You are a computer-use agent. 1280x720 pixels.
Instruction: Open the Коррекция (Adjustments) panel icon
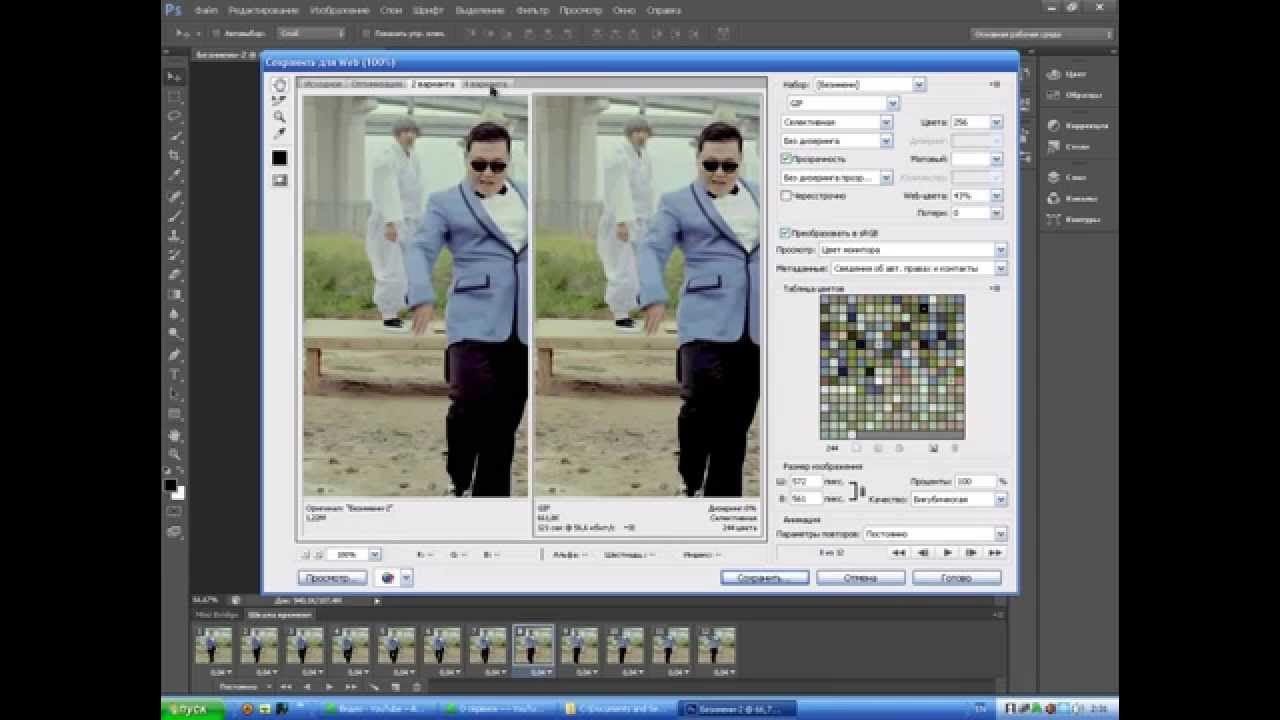(1054, 126)
